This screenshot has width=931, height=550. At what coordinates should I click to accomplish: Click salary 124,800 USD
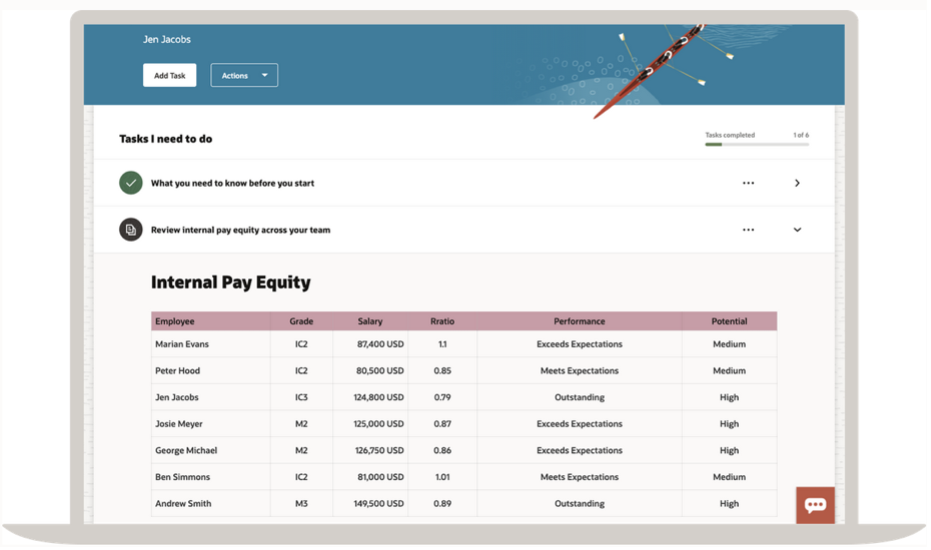pyautogui.click(x=379, y=397)
